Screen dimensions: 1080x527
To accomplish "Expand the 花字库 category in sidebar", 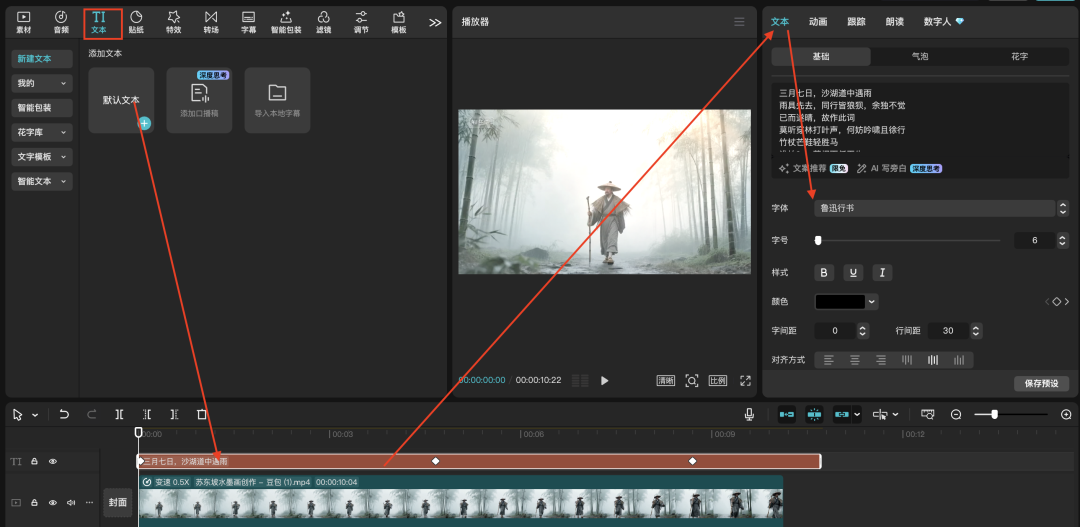I will pos(42,132).
